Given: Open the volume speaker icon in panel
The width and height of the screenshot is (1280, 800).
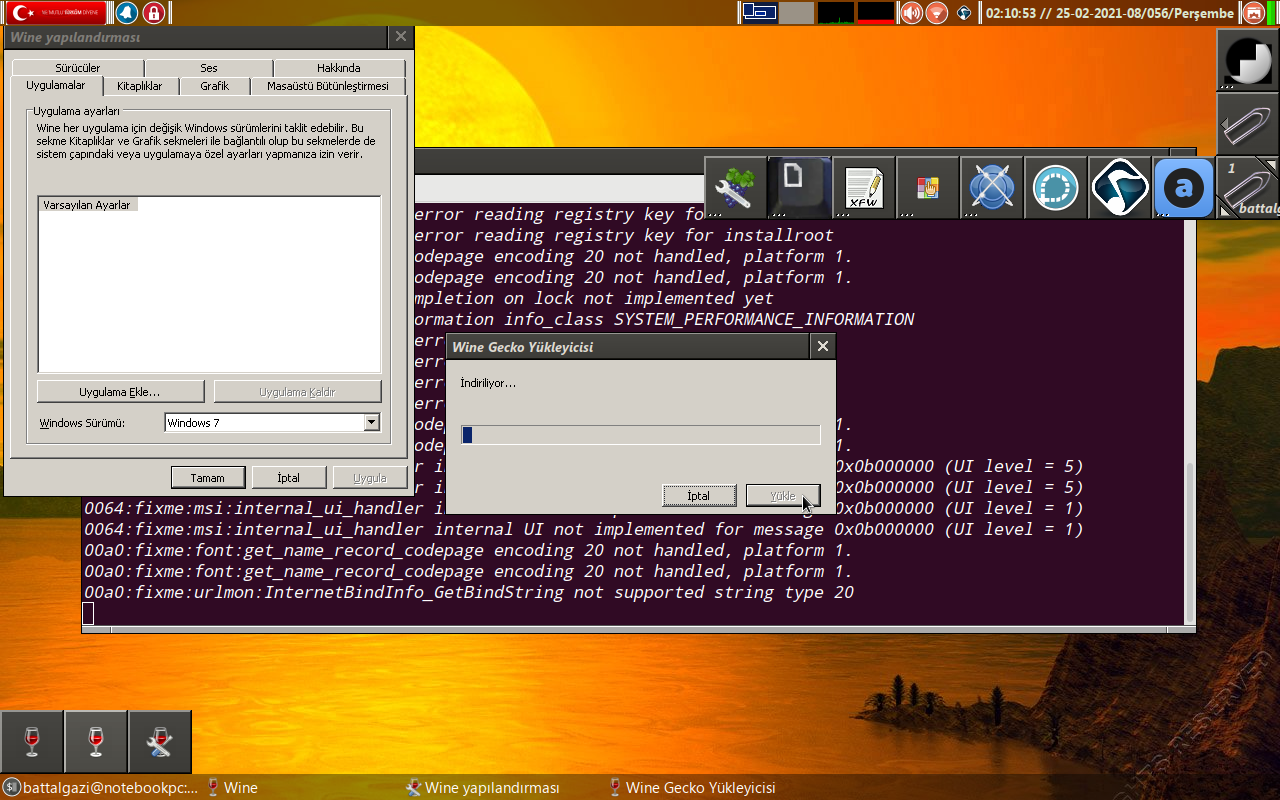Looking at the screenshot, I should (911, 13).
